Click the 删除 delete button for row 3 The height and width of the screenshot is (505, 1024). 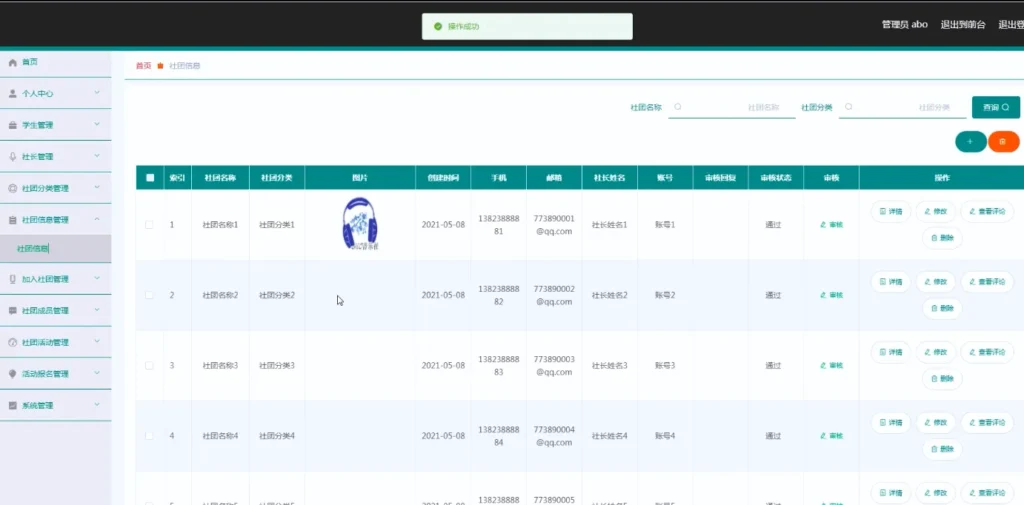pos(941,378)
